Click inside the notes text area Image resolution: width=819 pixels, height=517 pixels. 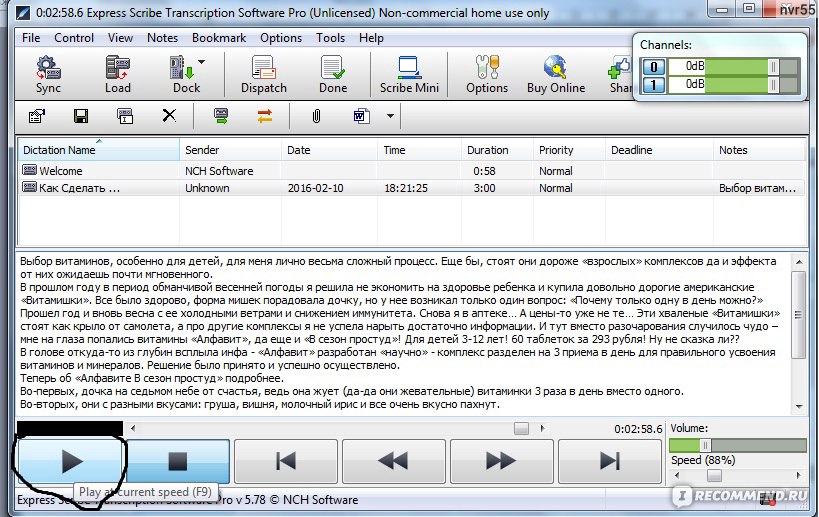tap(405, 333)
